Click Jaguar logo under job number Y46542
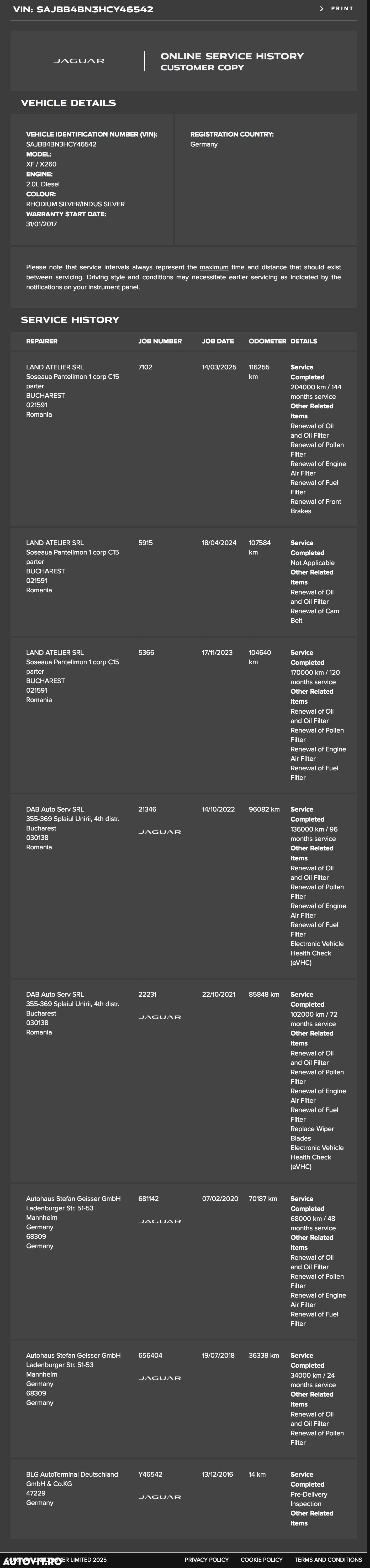370x1568 pixels. [160, 1497]
